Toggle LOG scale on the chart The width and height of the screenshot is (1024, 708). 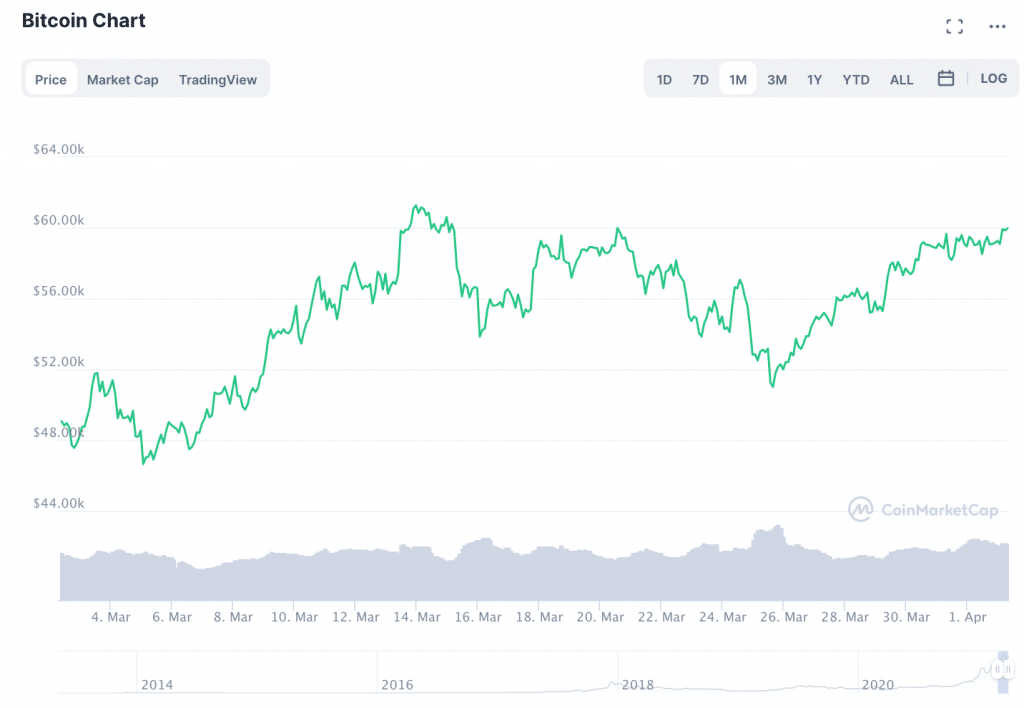point(993,78)
